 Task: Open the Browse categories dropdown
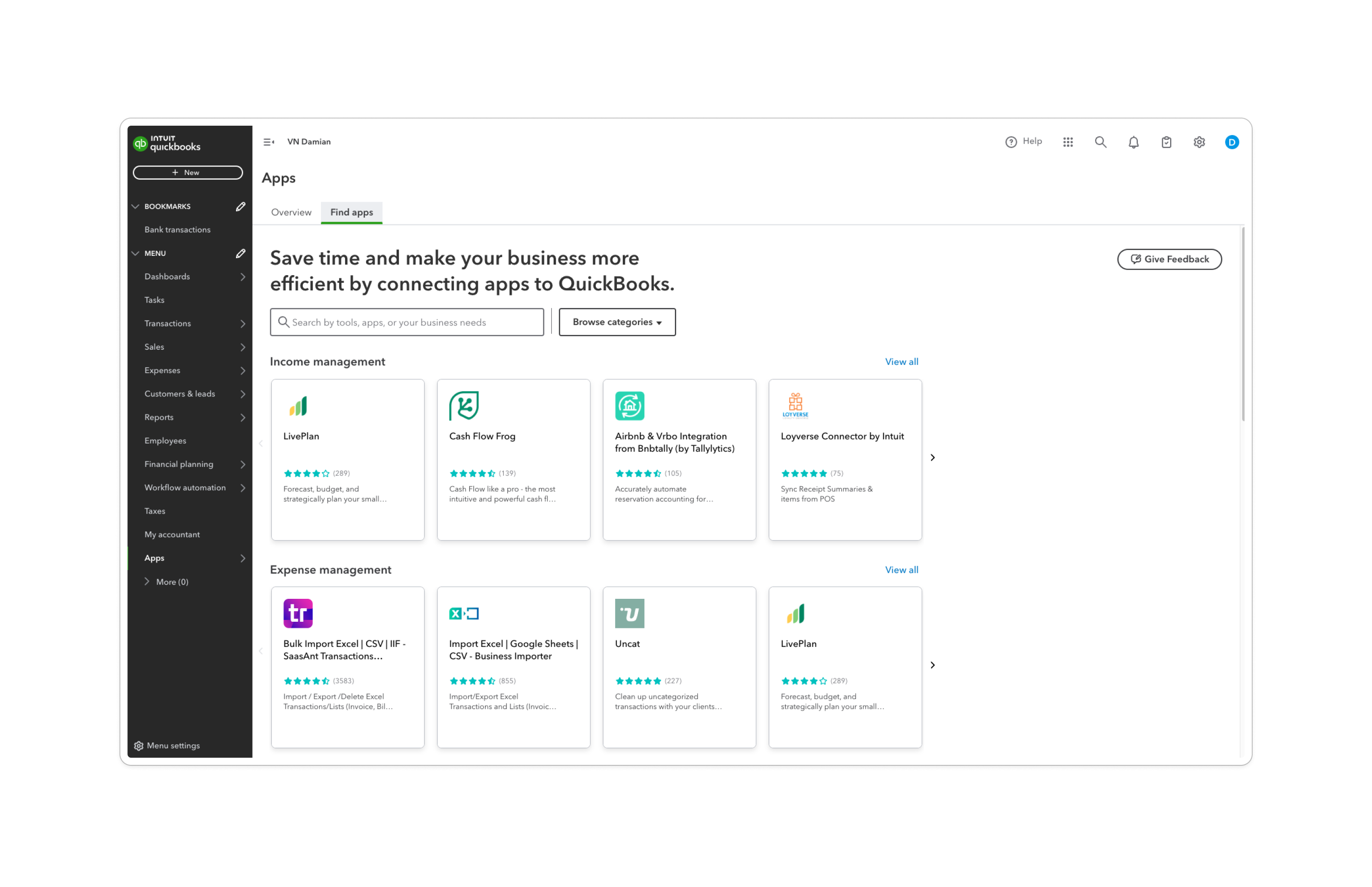tap(617, 322)
